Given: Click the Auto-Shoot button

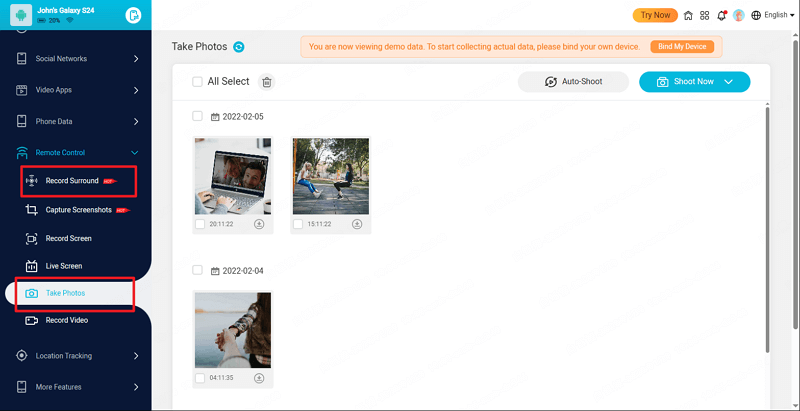Looking at the screenshot, I should coord(573,82).
